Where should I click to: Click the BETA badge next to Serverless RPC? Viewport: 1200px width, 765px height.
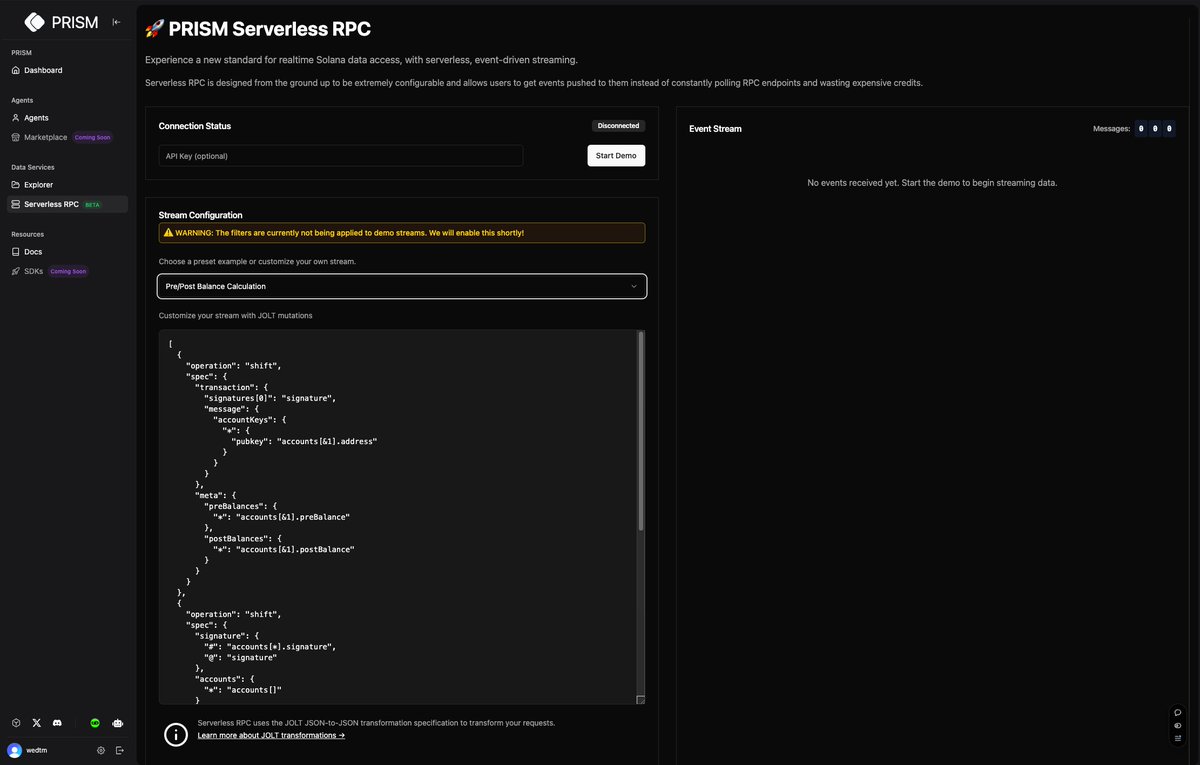[92, 205]
